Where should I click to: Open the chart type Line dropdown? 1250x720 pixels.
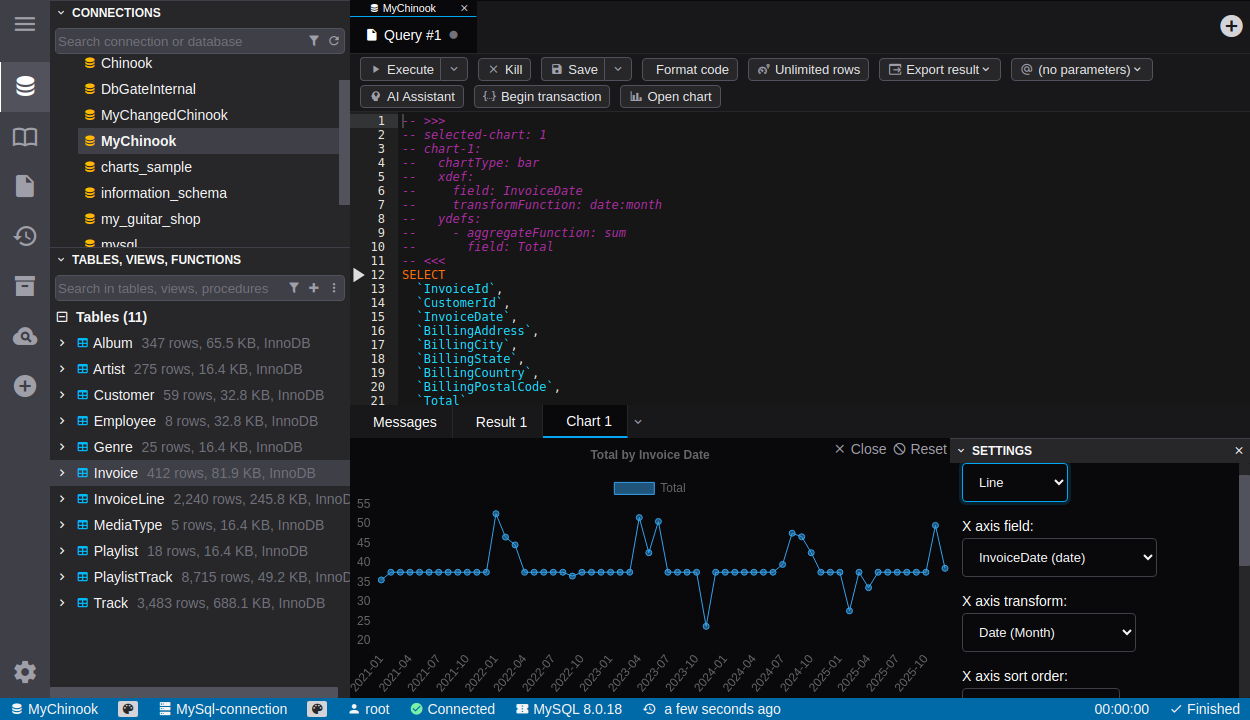coord(1014,482)
